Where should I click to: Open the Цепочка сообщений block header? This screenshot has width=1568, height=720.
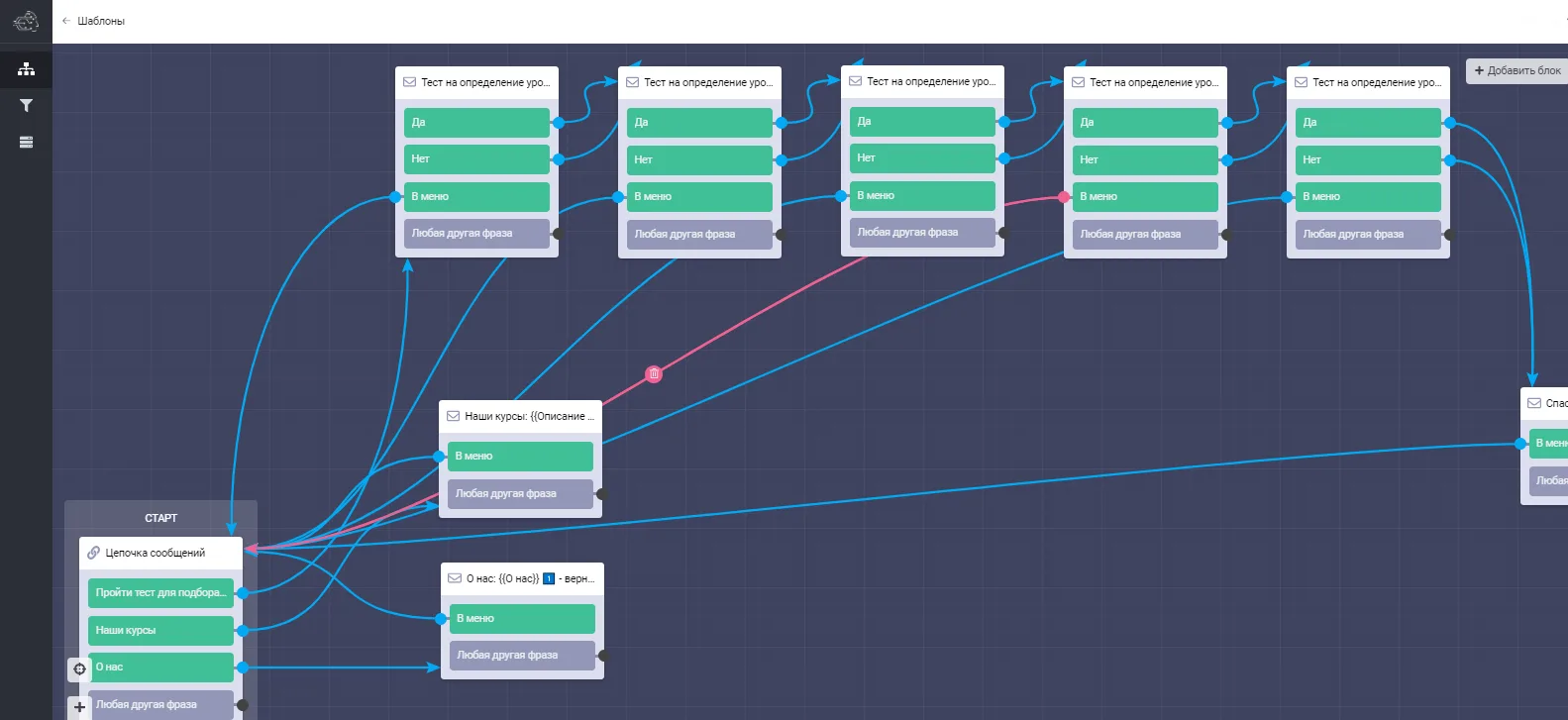[x=160, y=553]
